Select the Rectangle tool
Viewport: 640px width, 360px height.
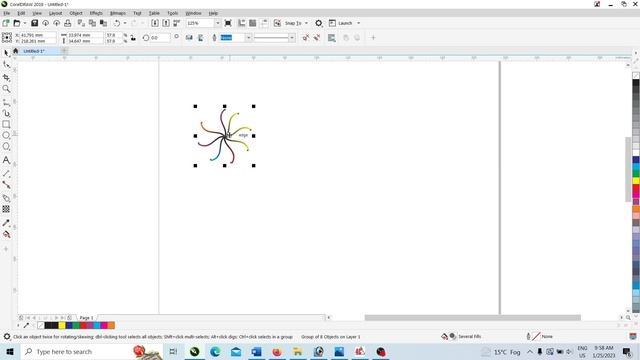6,124
